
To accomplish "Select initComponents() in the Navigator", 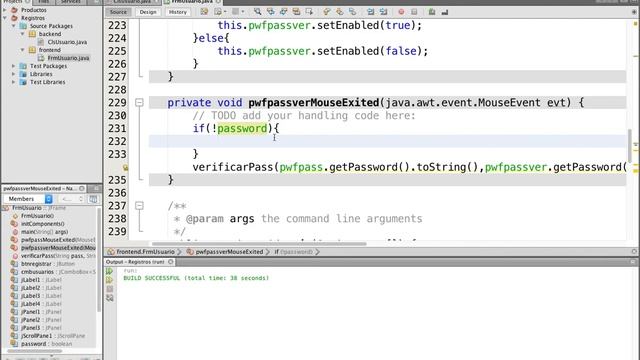I will coord(43,224).
